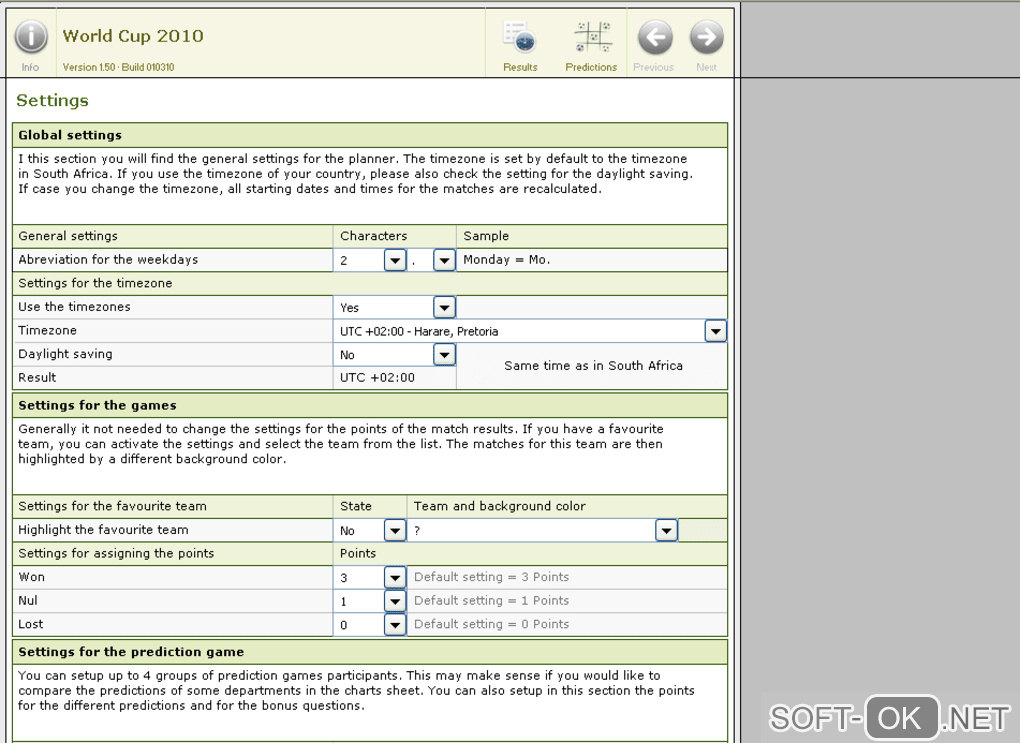Click the Won row label

(31, 577)
